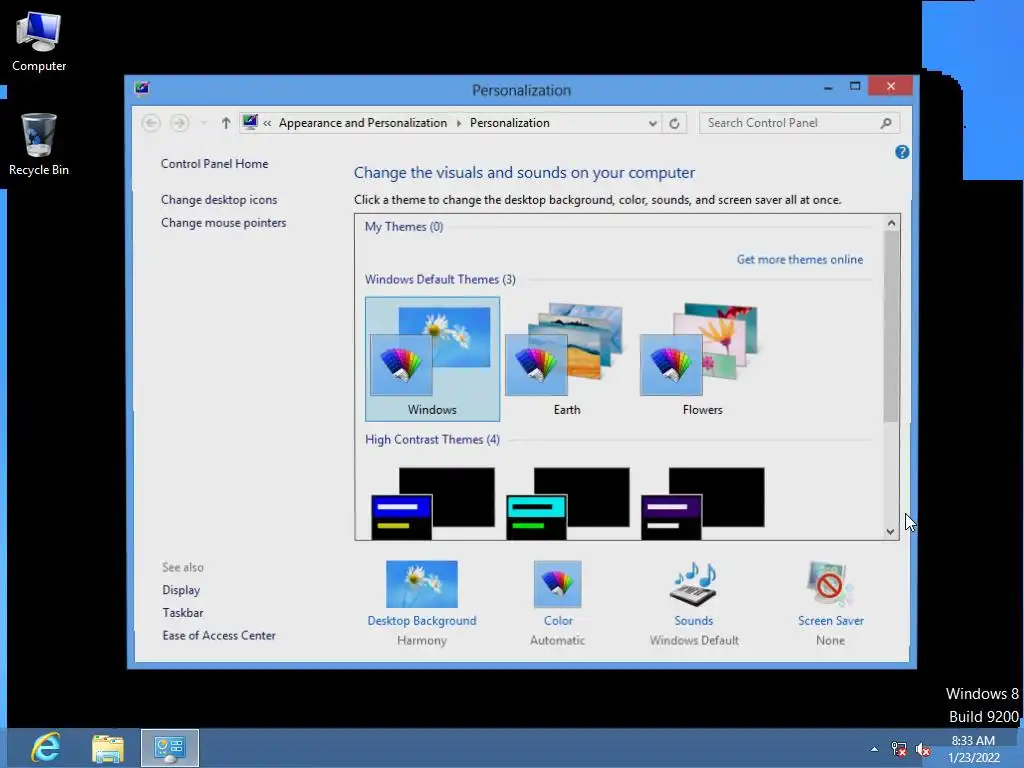The image size is (1024, 768).
Task: Click Windows Default Themes (3) heading
Action: tap(440, 280)
